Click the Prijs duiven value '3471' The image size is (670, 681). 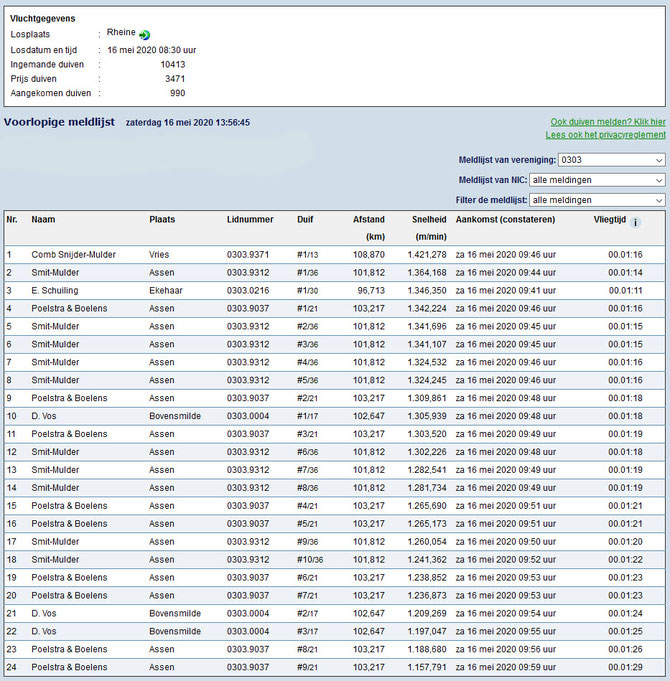[x=175, y=79]
